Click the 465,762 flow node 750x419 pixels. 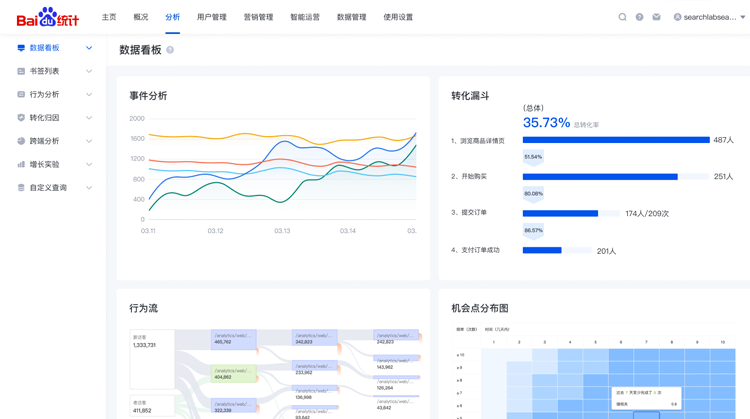233,339
